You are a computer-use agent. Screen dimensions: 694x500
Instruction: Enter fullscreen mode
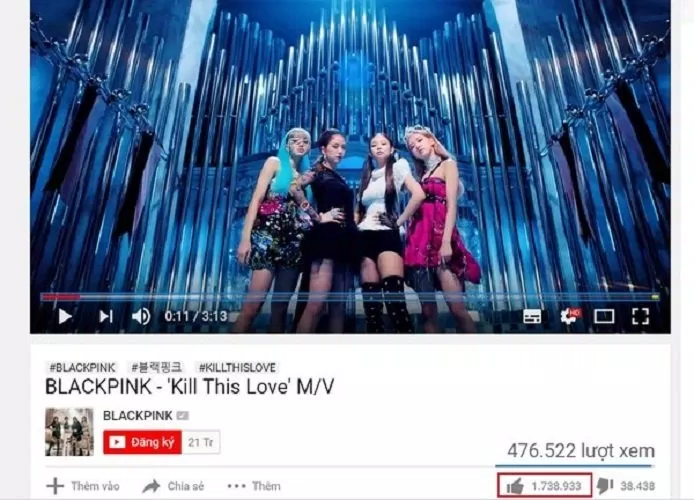pos(640,316)
